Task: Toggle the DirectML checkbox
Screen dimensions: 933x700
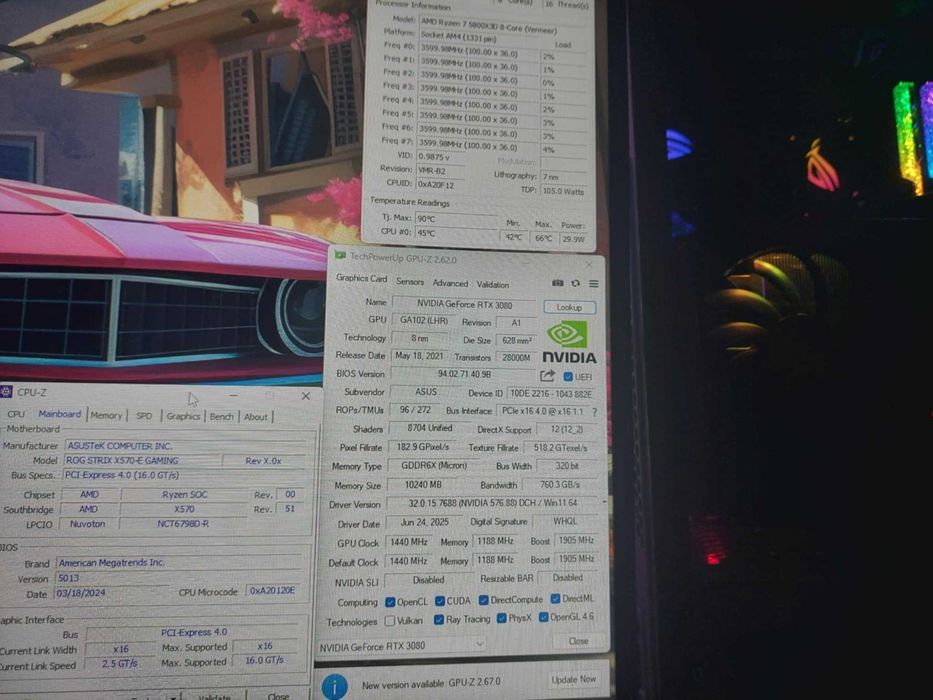Action: (555, 599)
